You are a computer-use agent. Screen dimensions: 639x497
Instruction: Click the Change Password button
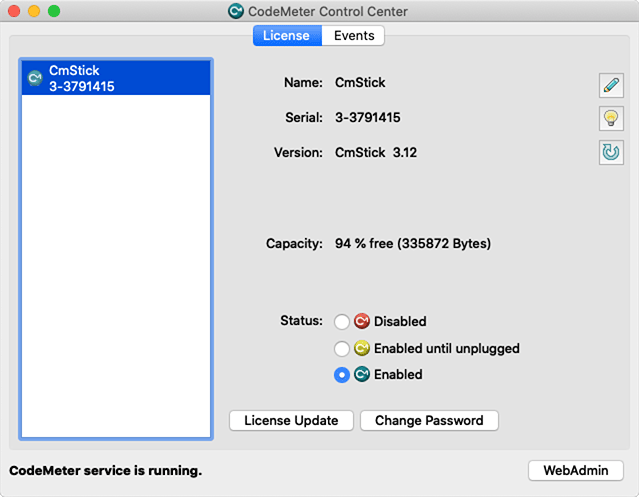[x=429, y=420]
